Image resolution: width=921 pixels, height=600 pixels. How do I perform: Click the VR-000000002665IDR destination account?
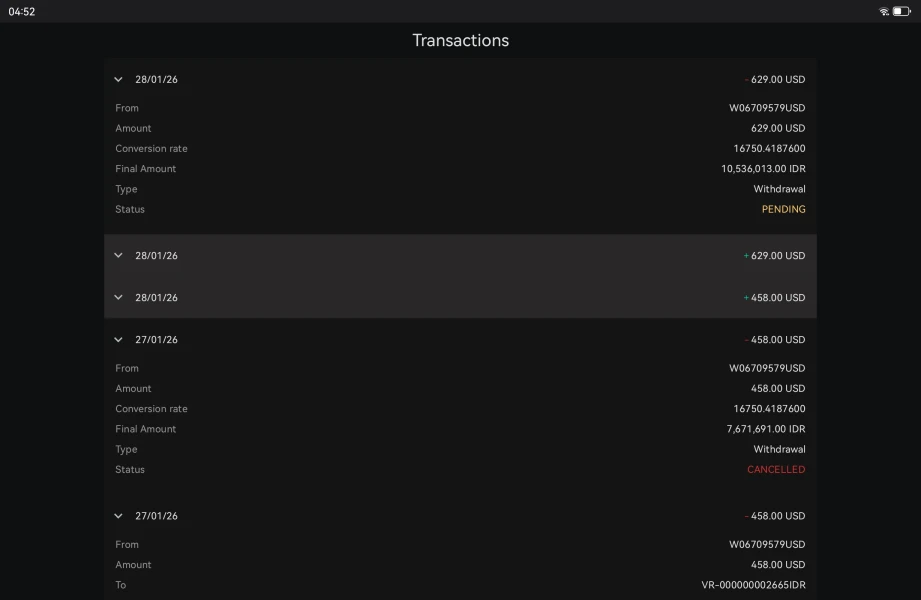(753, 585)
